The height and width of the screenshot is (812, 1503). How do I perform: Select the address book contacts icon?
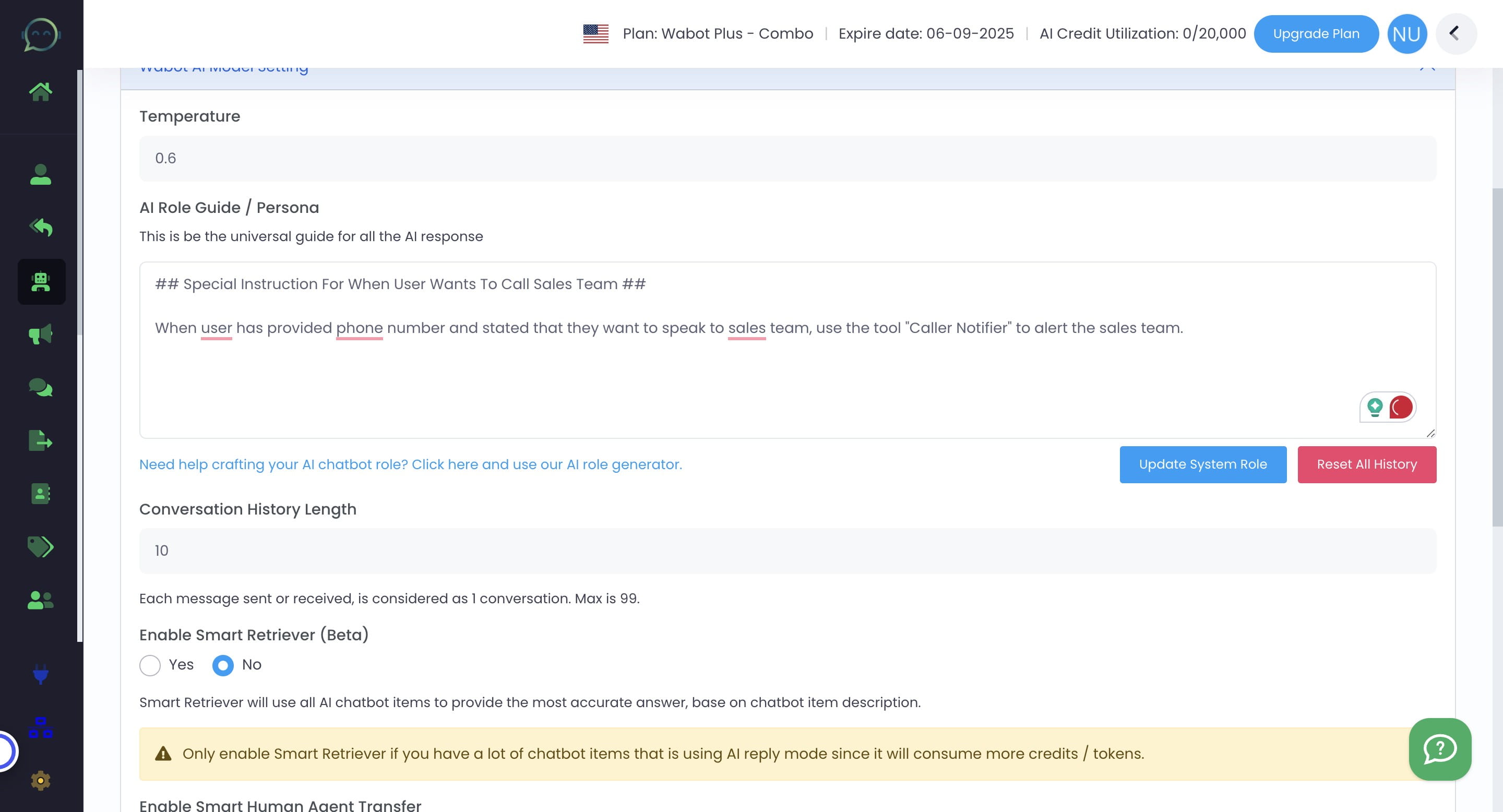(x=40, y=494)
